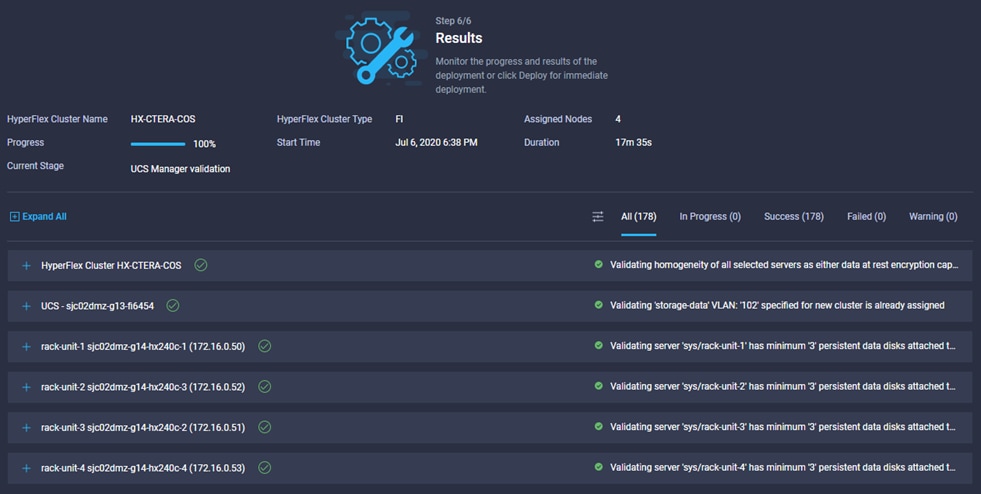Switch to the Success (178) tab

[x=793, y=216]
